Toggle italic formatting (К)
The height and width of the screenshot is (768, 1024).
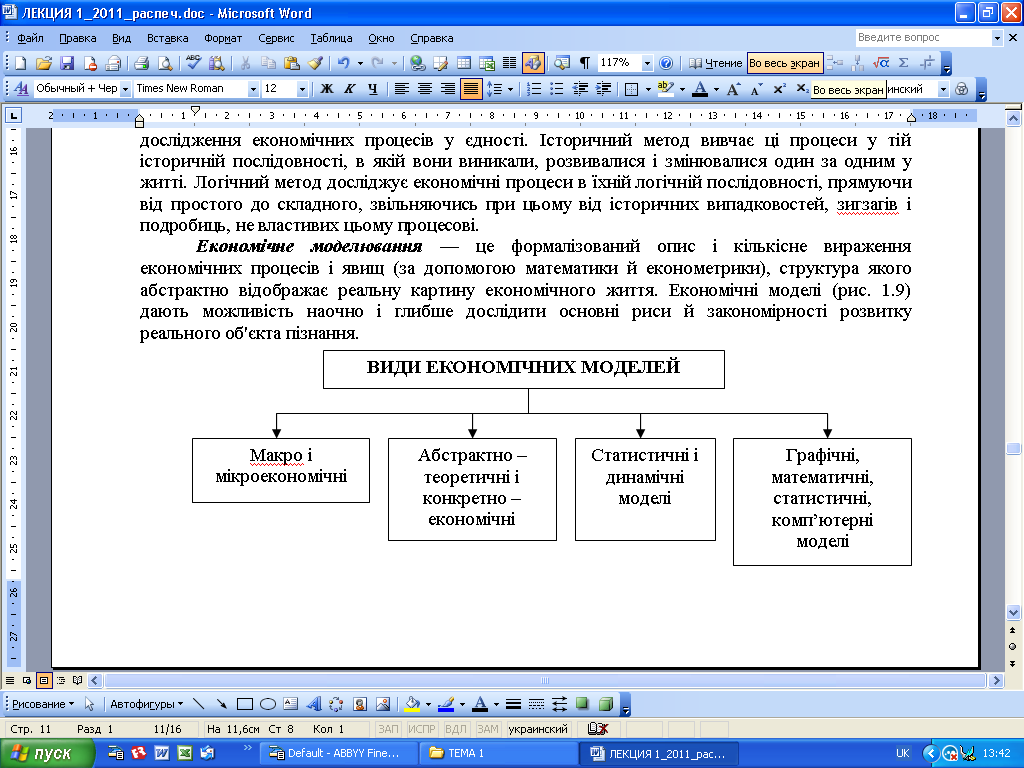coord(349,89)
